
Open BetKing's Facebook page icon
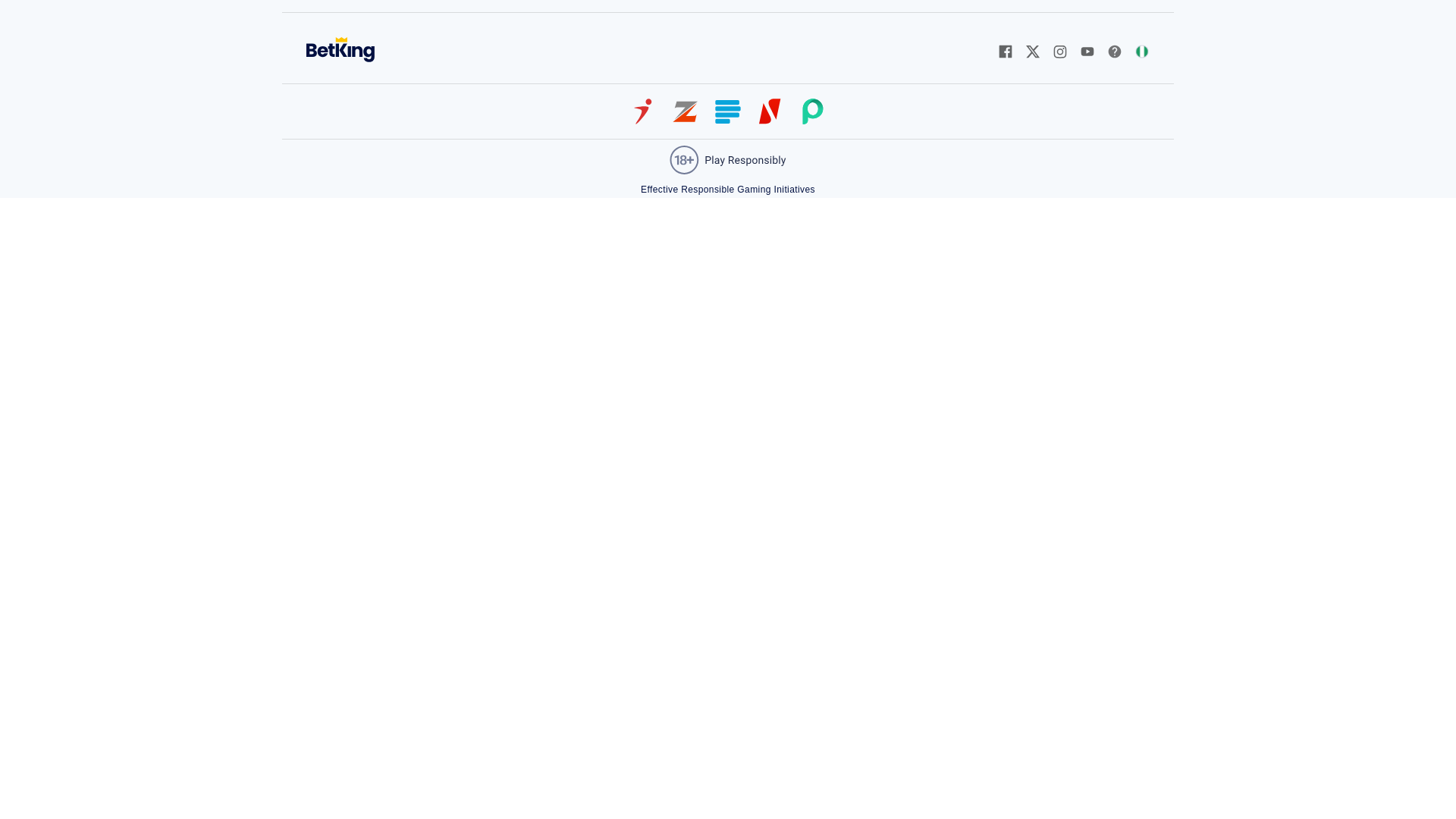1006,52
